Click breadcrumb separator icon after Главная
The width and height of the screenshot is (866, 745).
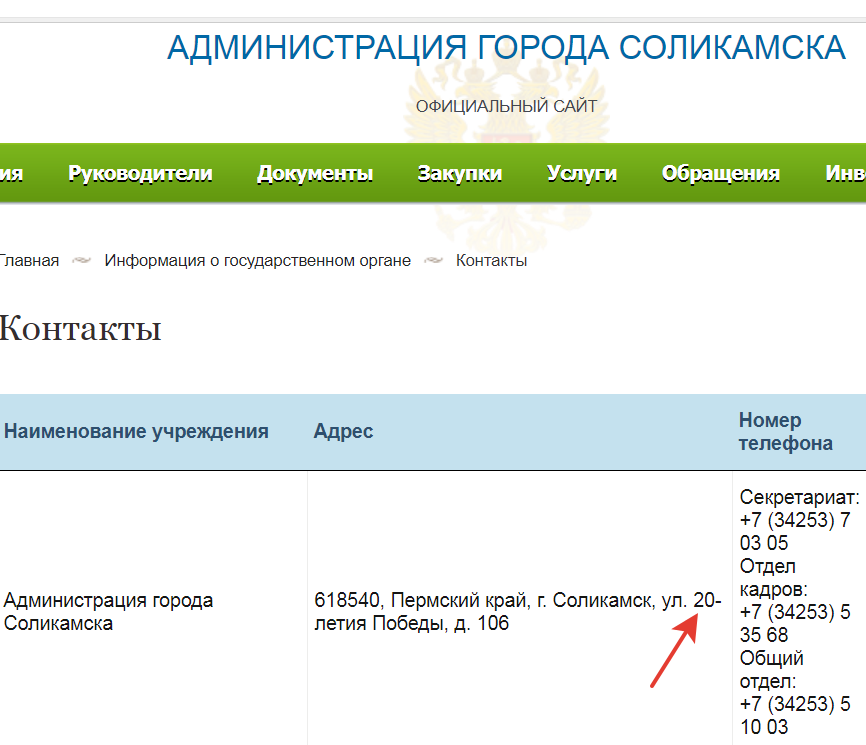82,261
